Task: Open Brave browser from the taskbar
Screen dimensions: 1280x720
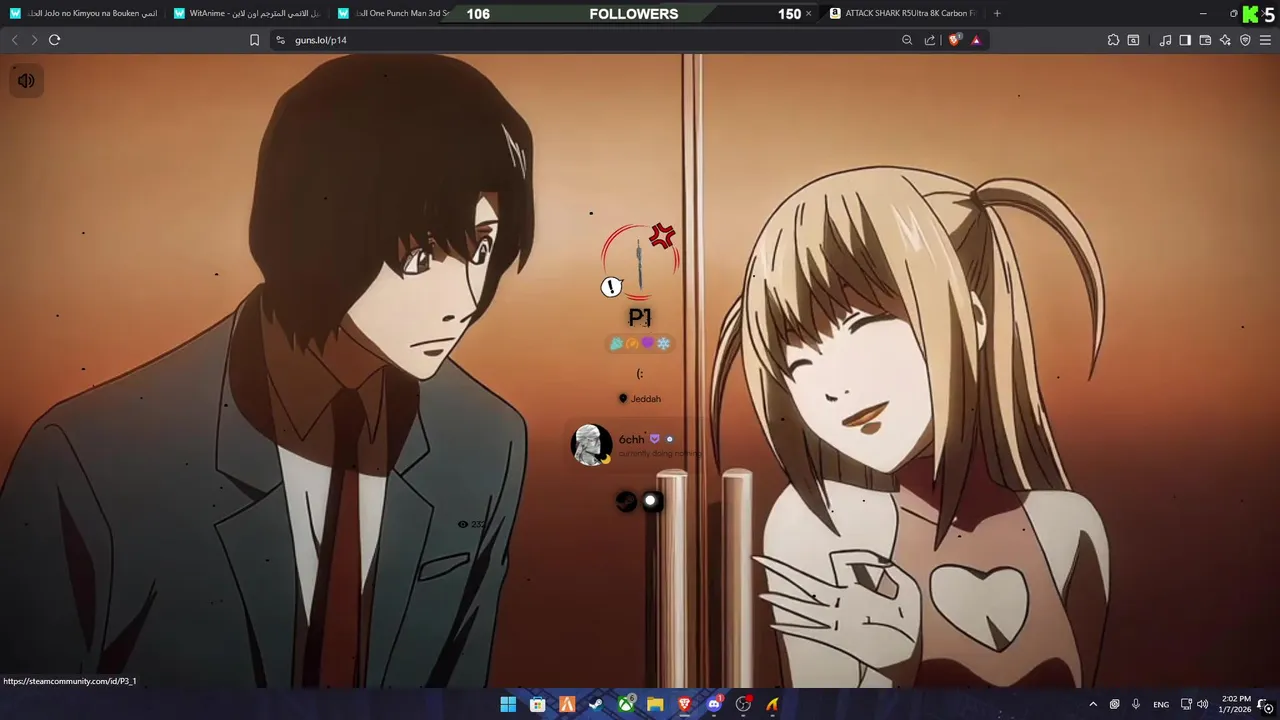Action: pyautogui.click(x=685, y=704)
